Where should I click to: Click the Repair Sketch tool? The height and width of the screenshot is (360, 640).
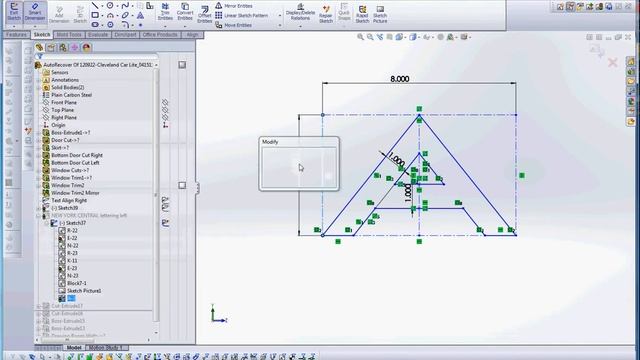(326, 14)
